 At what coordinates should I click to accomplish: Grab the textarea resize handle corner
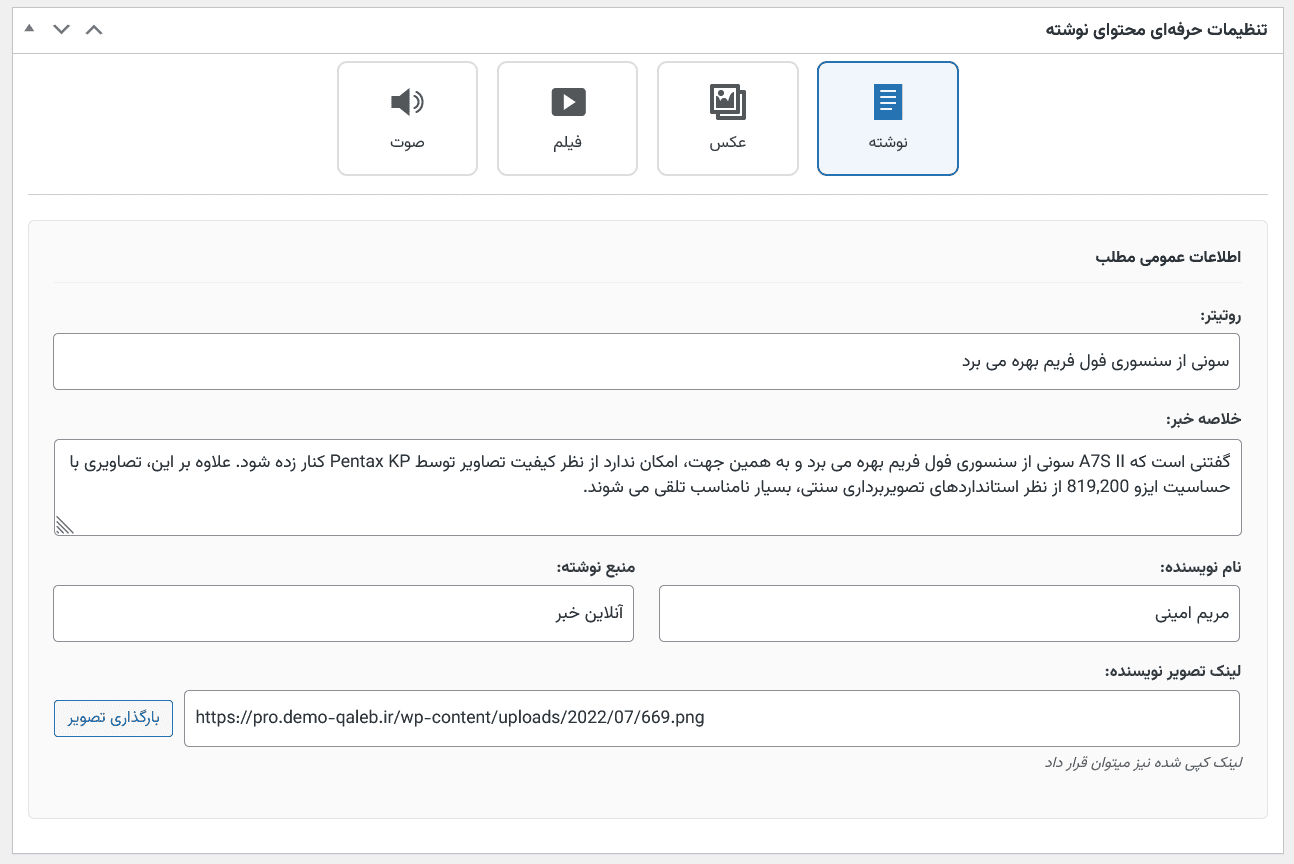pyautogui.click(x=64, y=526)
